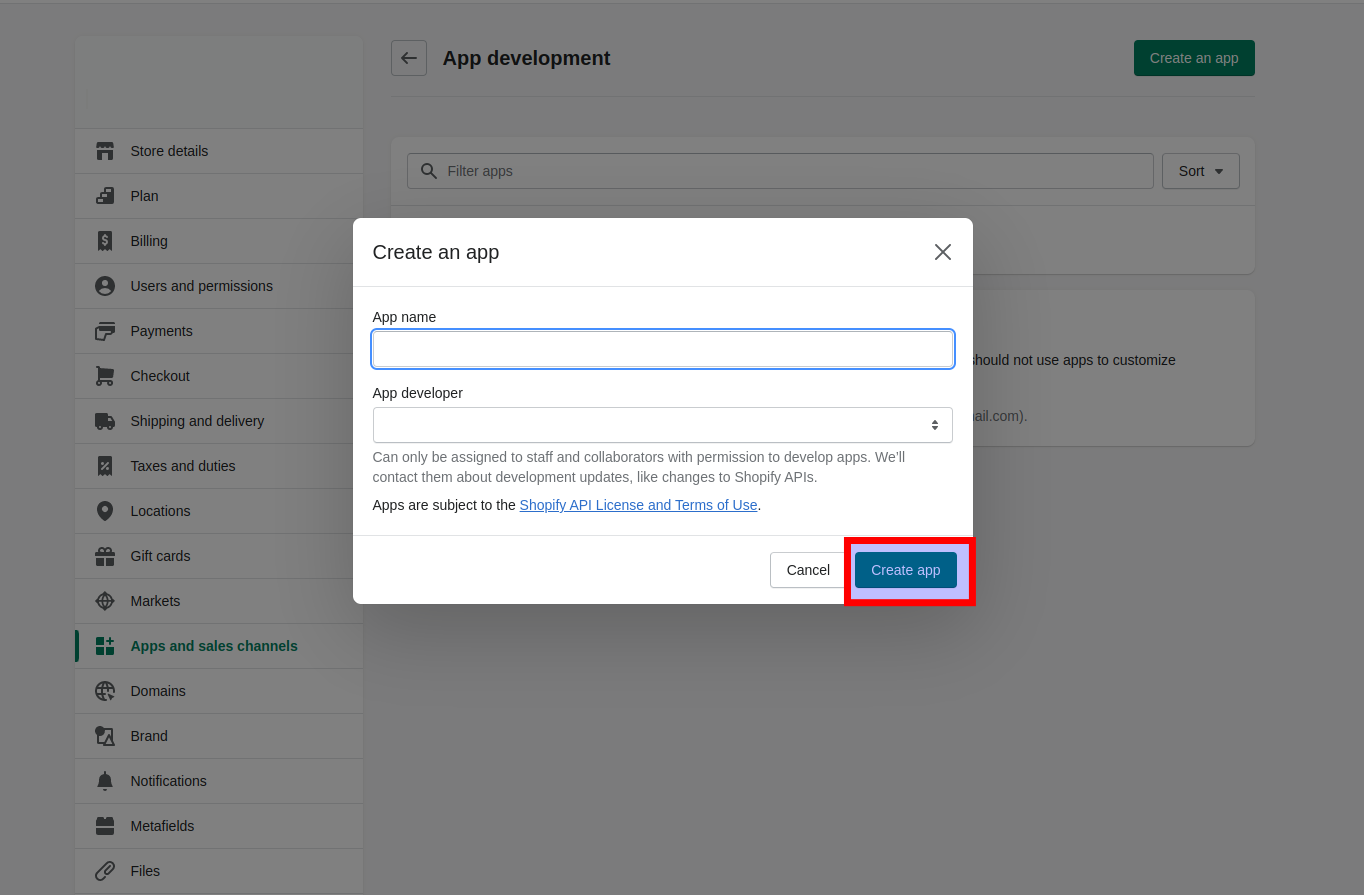The height and width of the screenshot is (895, 1364).
Task: Open Payments settings
Action: (x=219, y=331)
